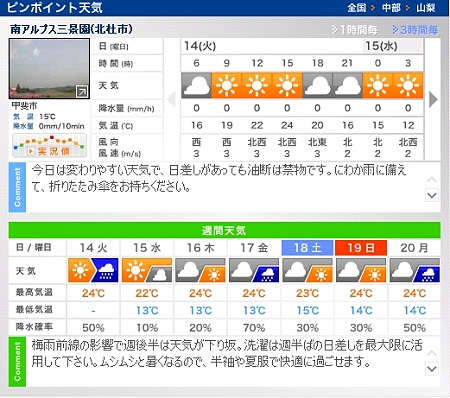Collapse upper comment with up chevron
The width and height of the screenshot is (450, 398).
(x=432, y=180)
